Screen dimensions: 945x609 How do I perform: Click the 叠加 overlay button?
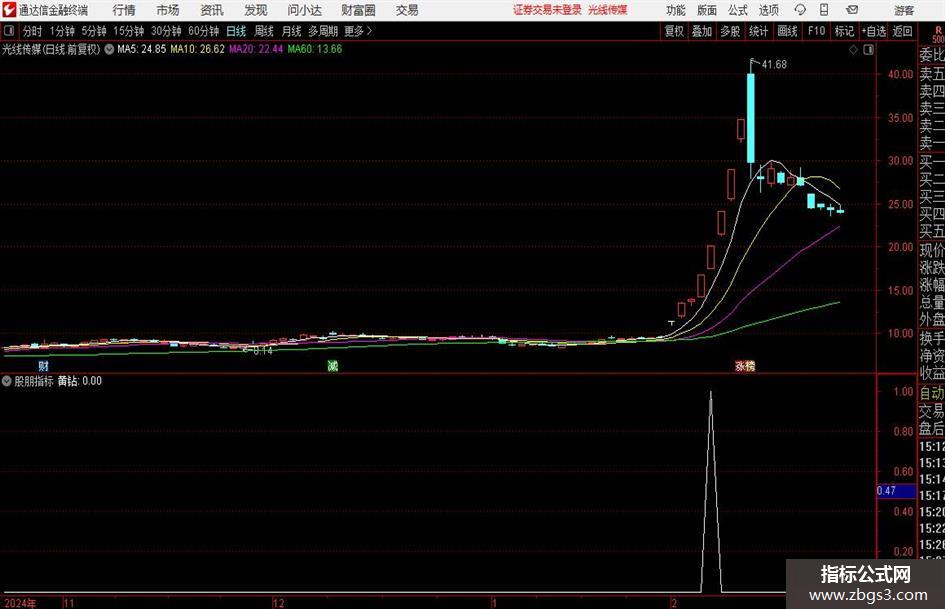(x=702, y=31)
